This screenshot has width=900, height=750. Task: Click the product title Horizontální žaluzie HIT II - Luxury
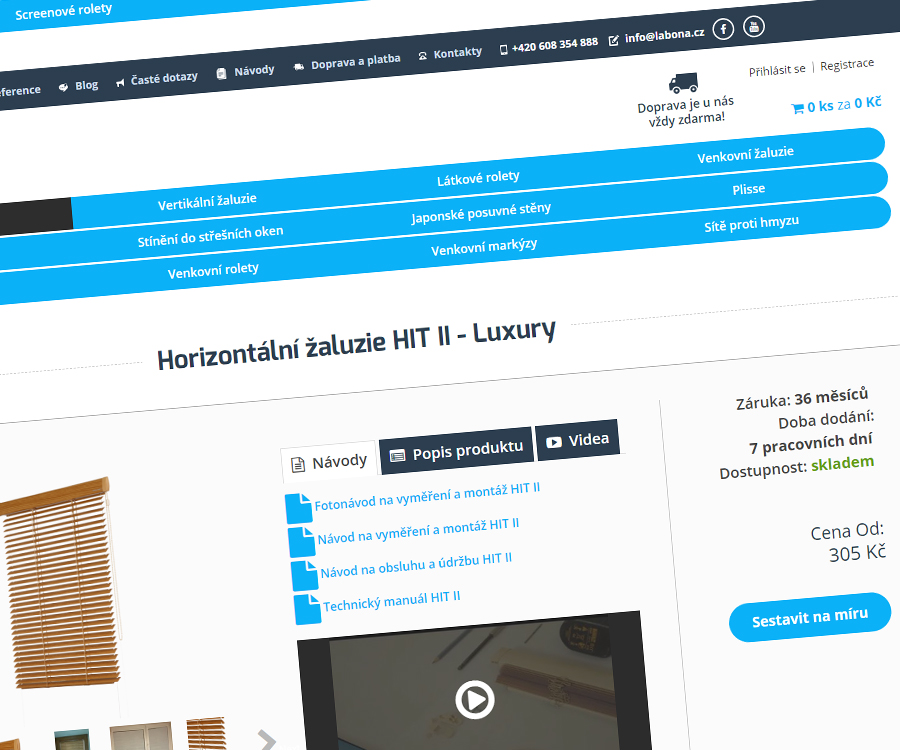click(356, 343)
